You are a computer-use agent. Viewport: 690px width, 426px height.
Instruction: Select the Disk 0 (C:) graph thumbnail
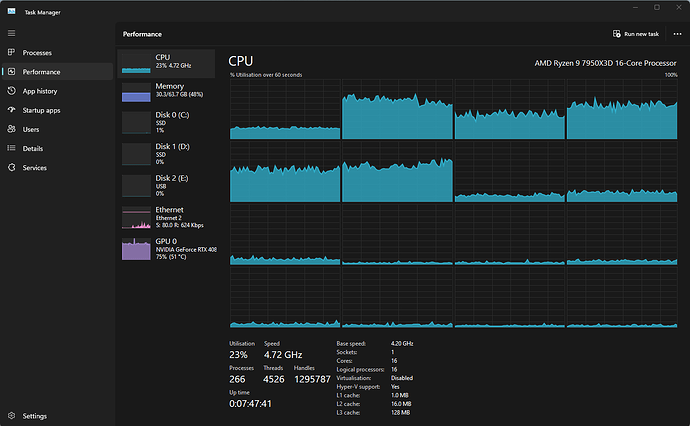point(136,122)
